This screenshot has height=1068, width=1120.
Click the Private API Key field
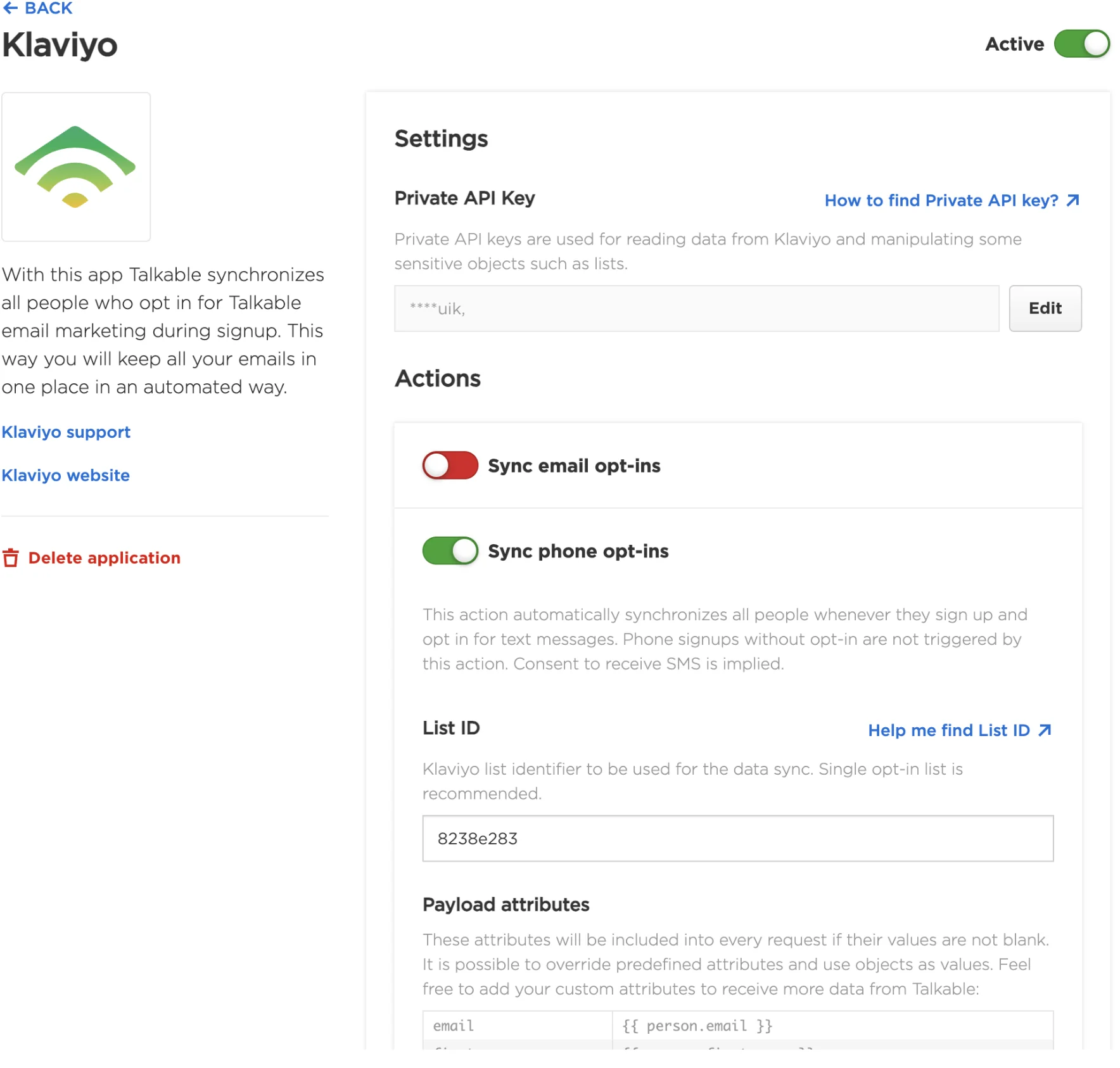pos(696,308)
